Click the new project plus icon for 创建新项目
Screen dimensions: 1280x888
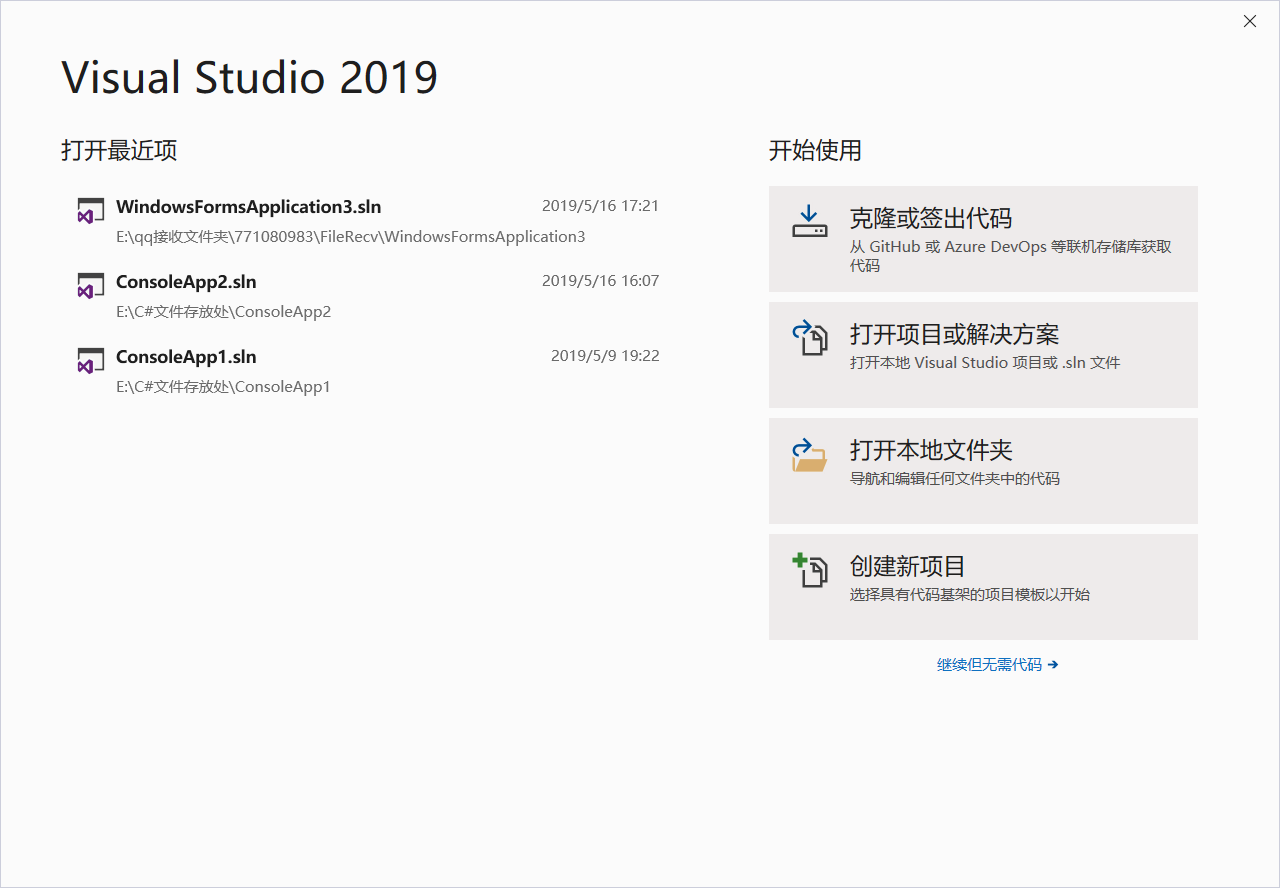tap(810, 570)
